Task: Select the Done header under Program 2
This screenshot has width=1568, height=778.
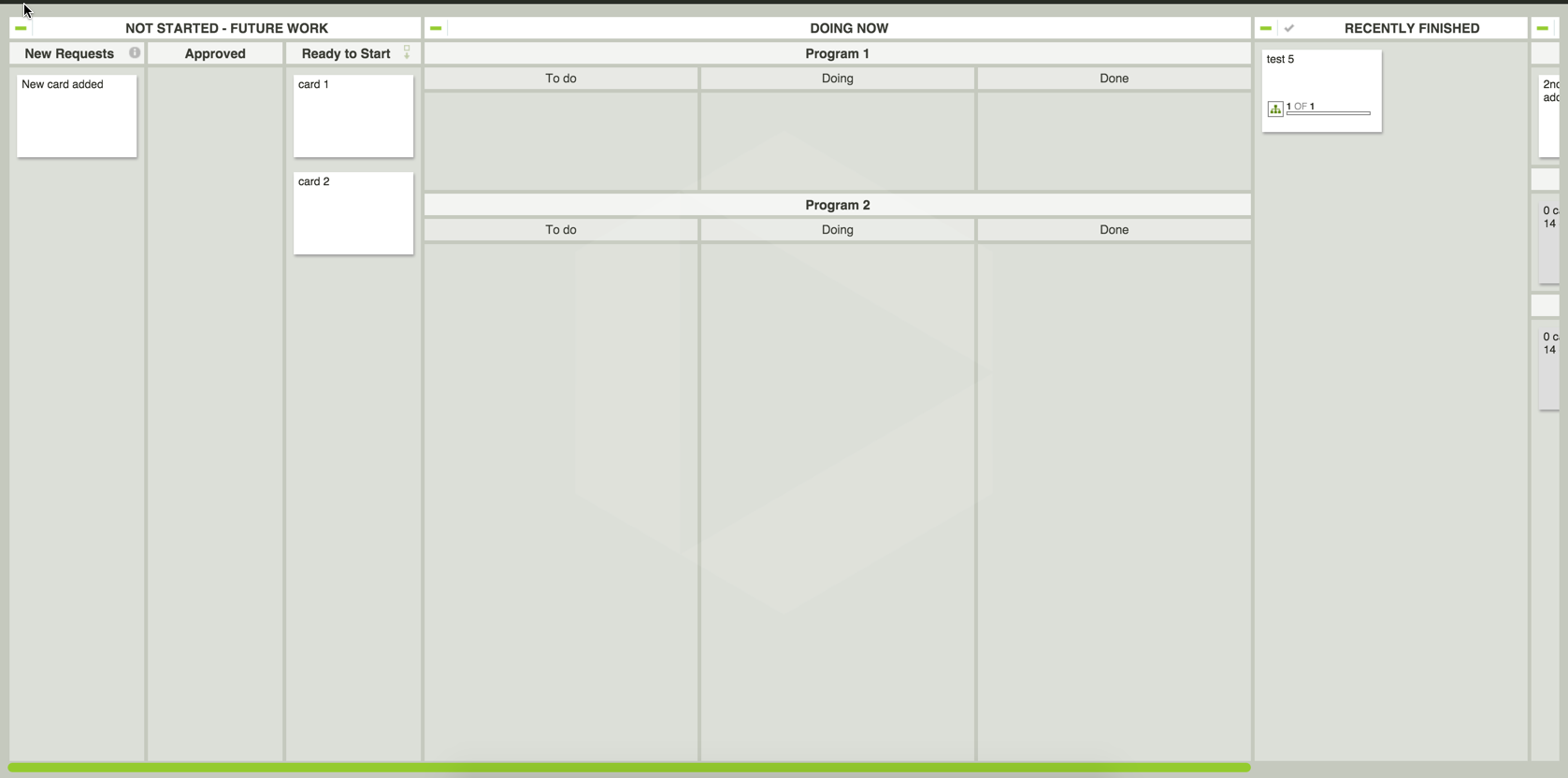Action: tap(1115, 230)
